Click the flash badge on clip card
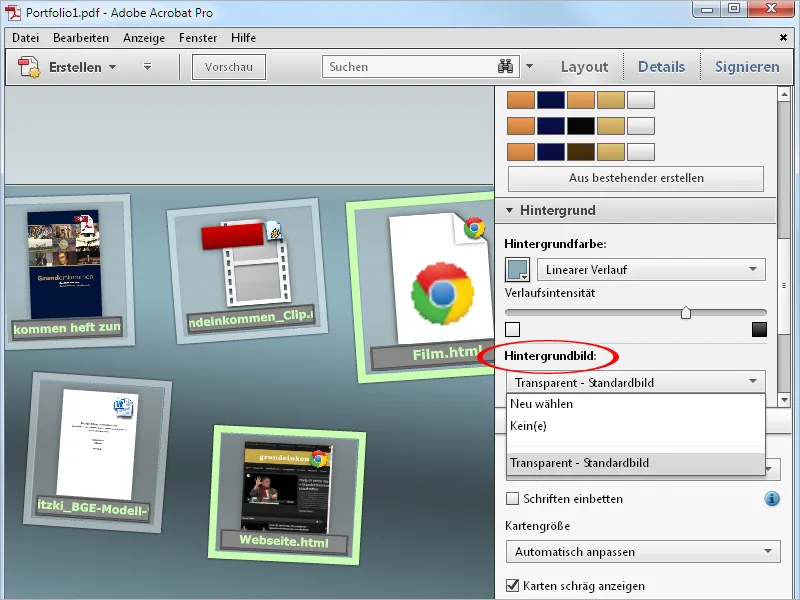This screenshot has width=800, height=600. (273, 231)
